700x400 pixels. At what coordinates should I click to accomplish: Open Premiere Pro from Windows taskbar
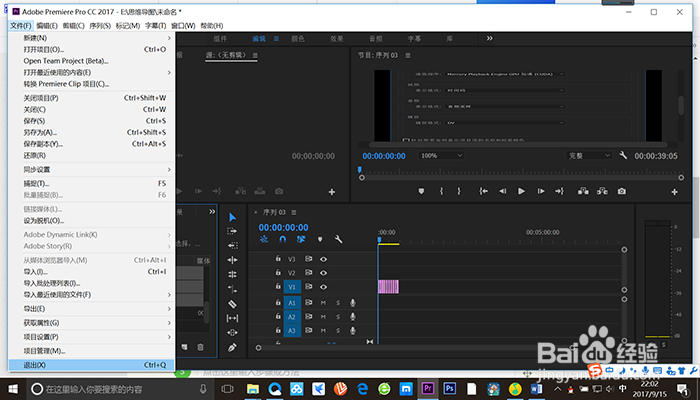(x=428, y=389)
